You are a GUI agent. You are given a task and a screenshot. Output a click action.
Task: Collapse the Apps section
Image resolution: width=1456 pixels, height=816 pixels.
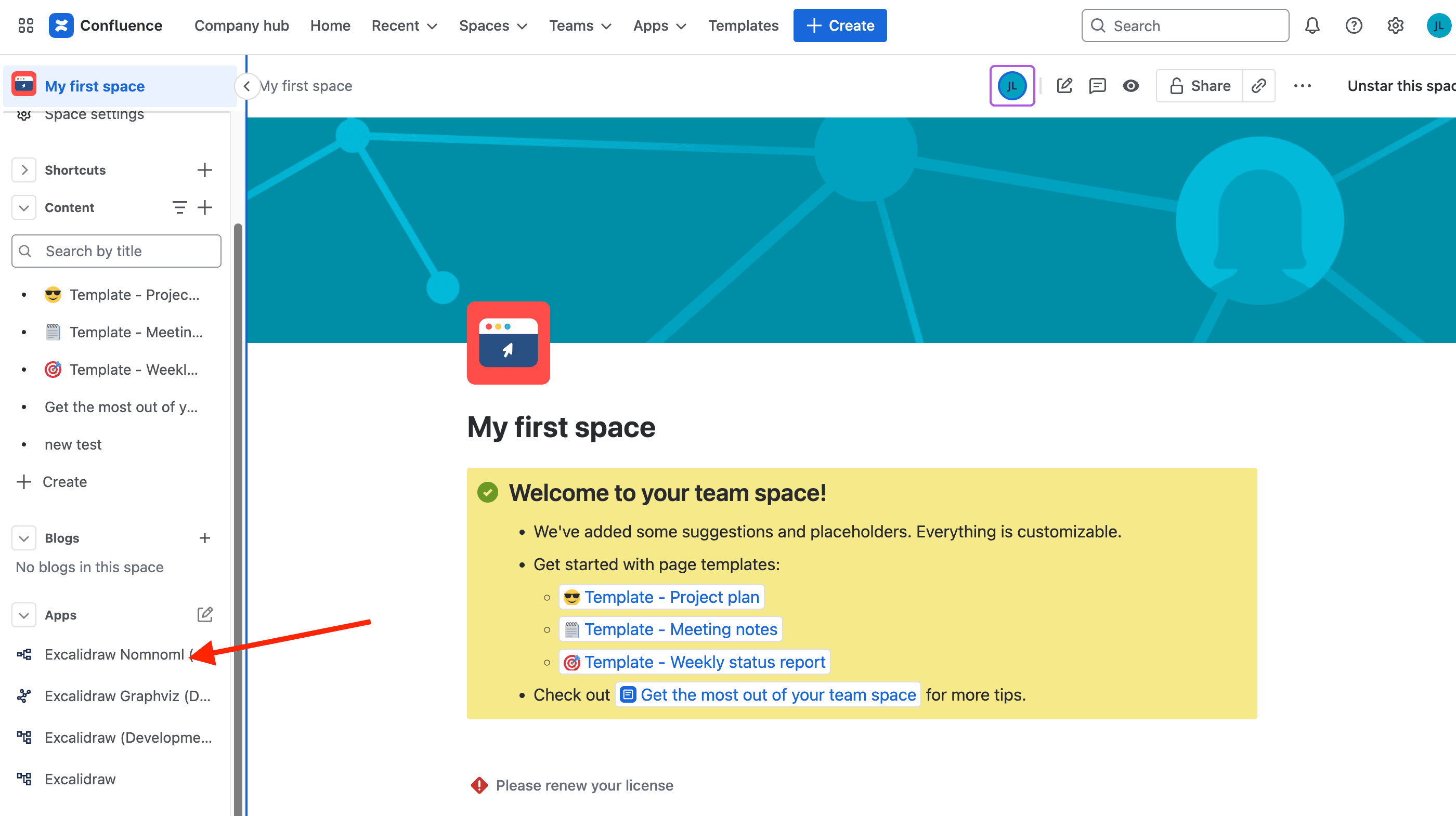click(x=24, y=615)
